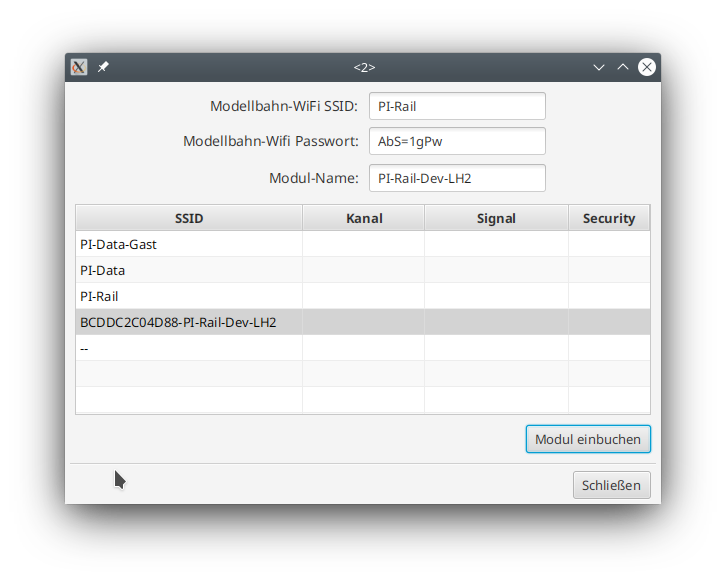This screenshot has height=581, width=726.
Task: Click the Schließen button
Action: [611, 485]
